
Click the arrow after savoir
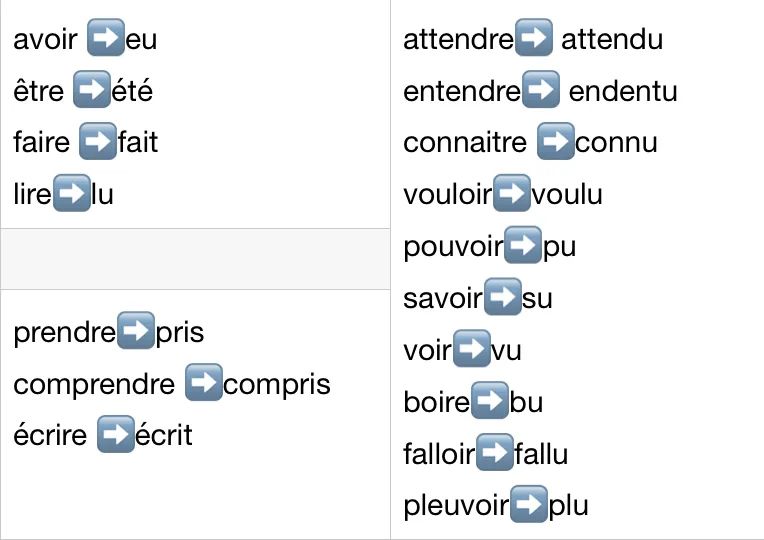(x=503, y=297)
